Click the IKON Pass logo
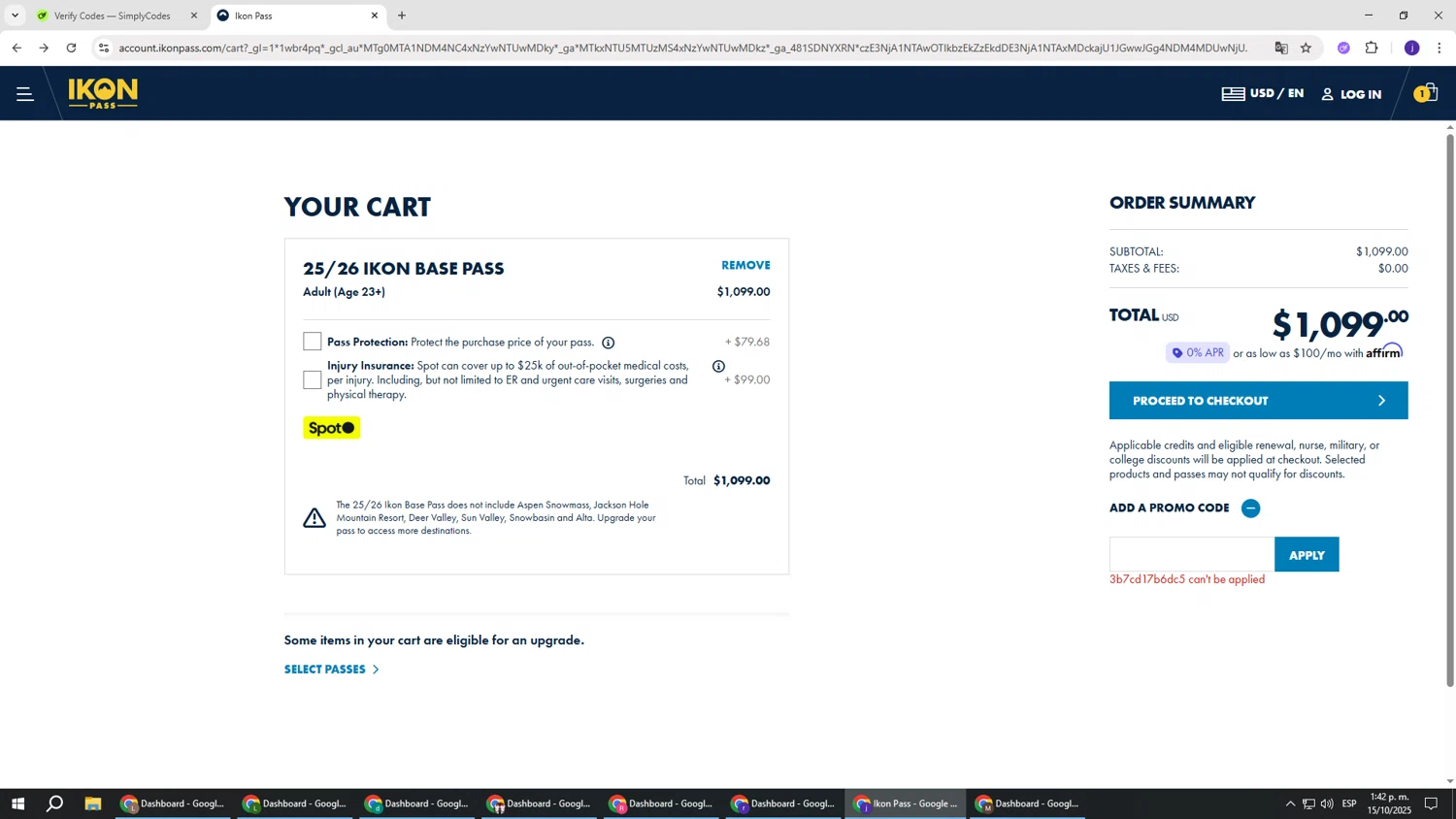The width and height of the screenshot is (1456, 819). (103, 93)
